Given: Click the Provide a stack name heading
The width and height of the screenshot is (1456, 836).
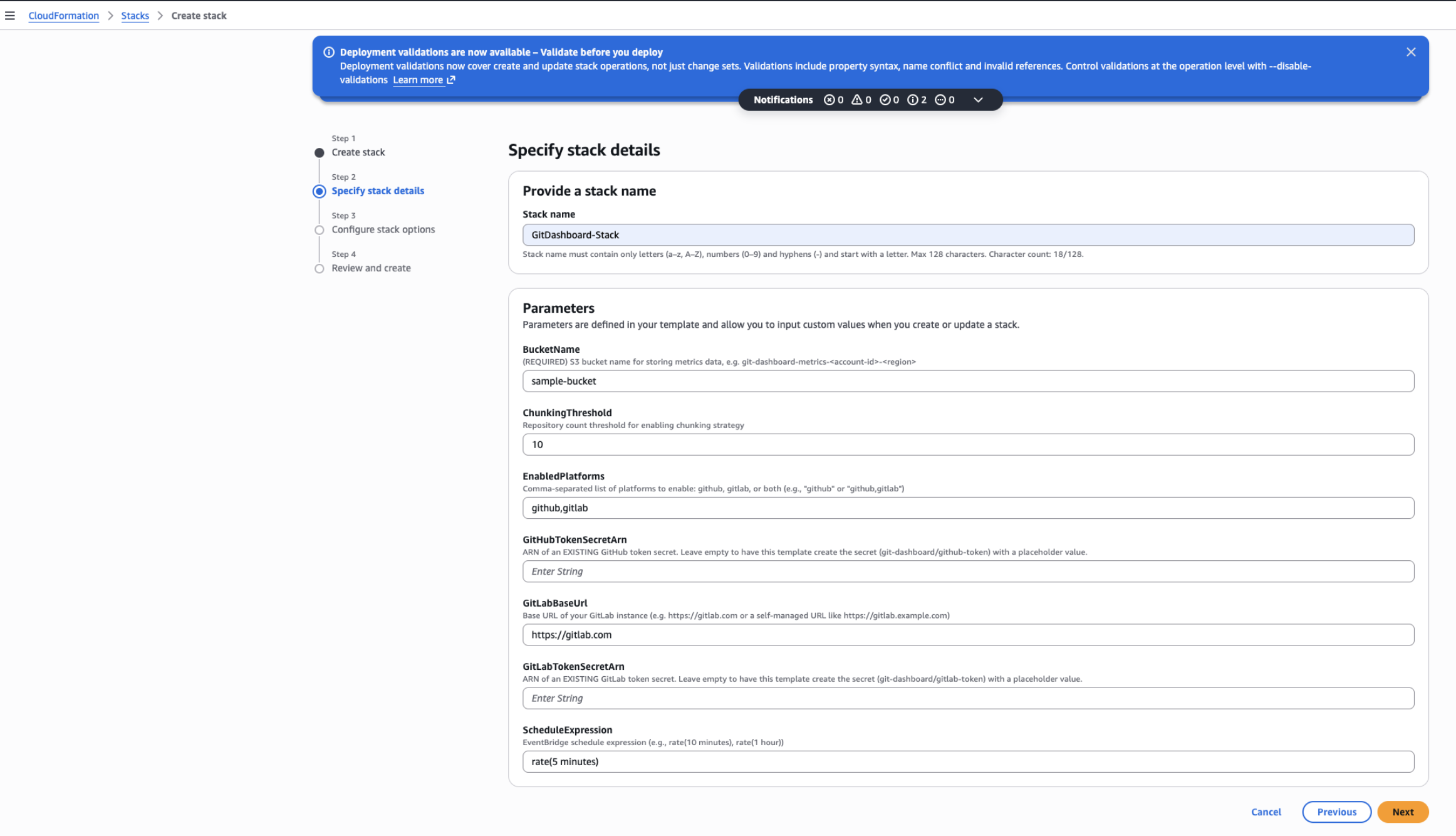Looking at the screenshot, I should 589,191.
